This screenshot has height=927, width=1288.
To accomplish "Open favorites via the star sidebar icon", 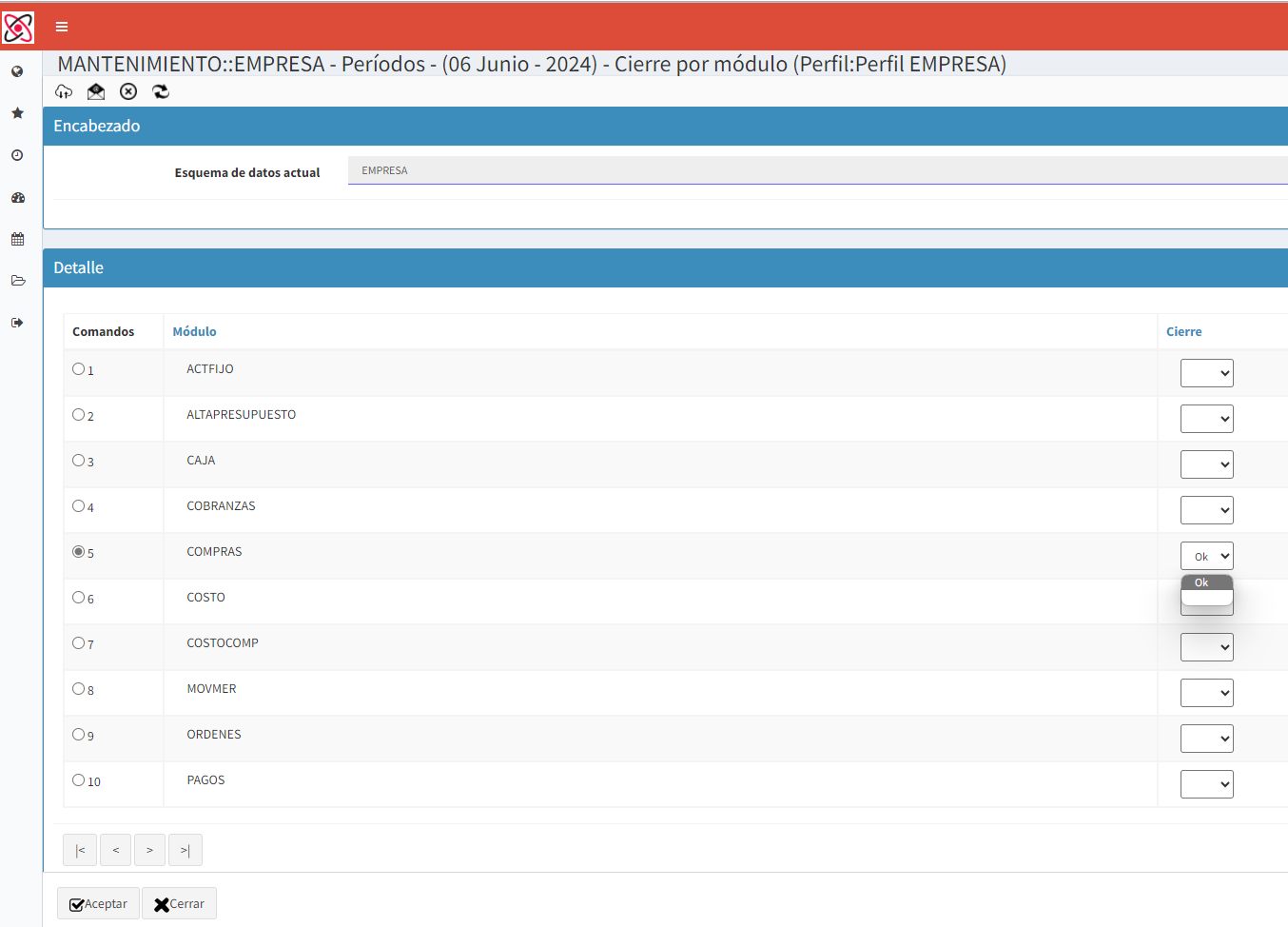I will pyautogui.click(x=17, y=113).
